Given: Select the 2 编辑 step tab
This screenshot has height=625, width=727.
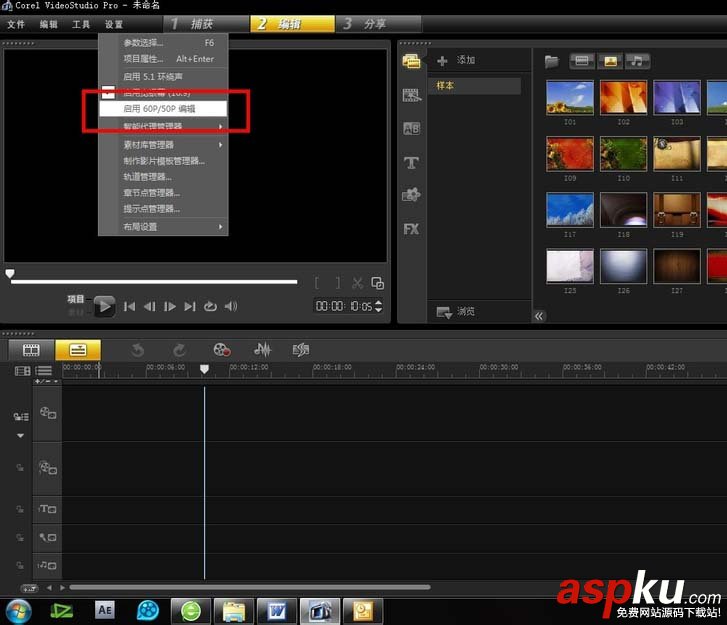Looking at the screenshot, I should tap(292, 24).
